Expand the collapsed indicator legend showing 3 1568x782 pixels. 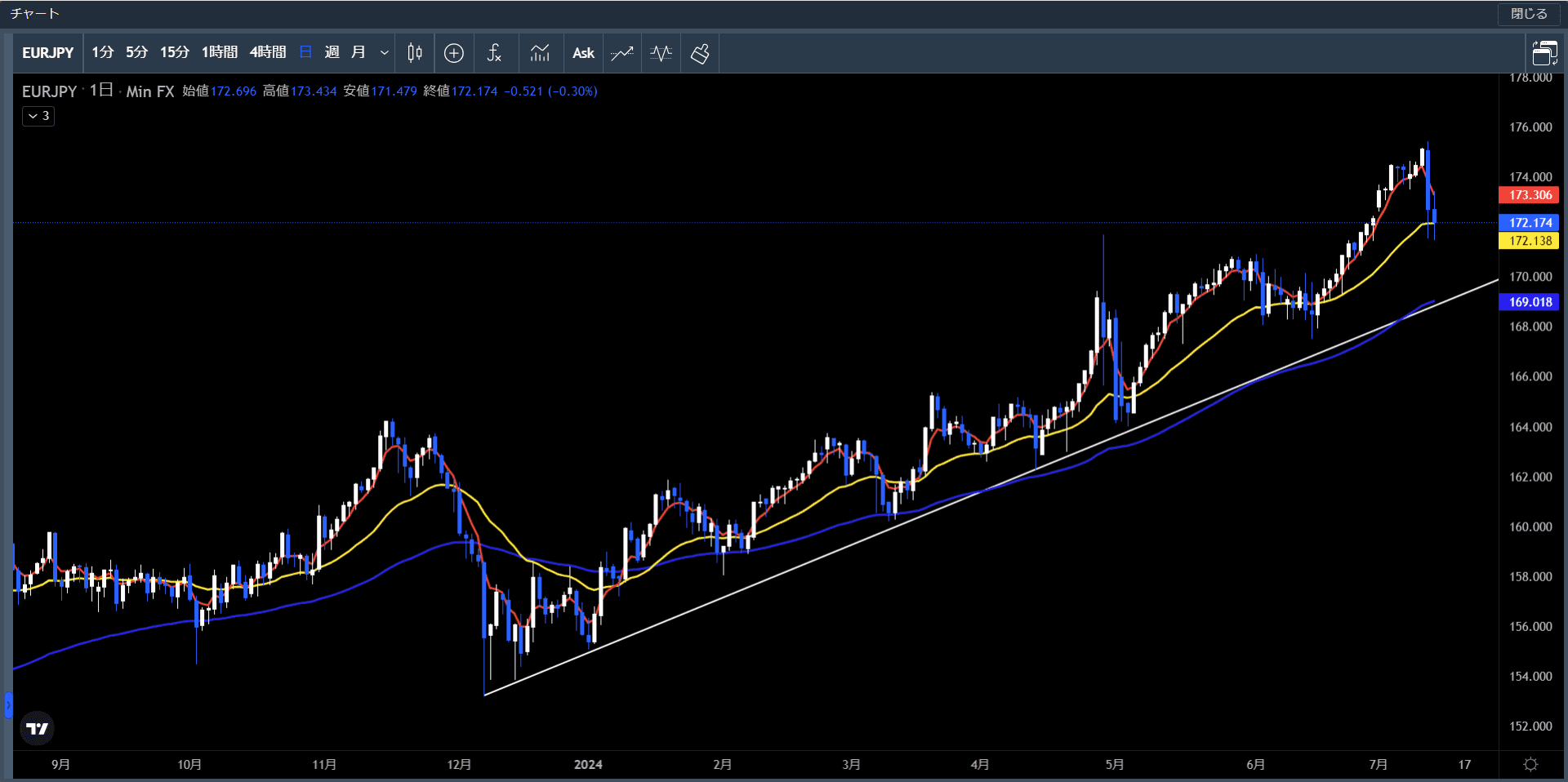(38, 116)
